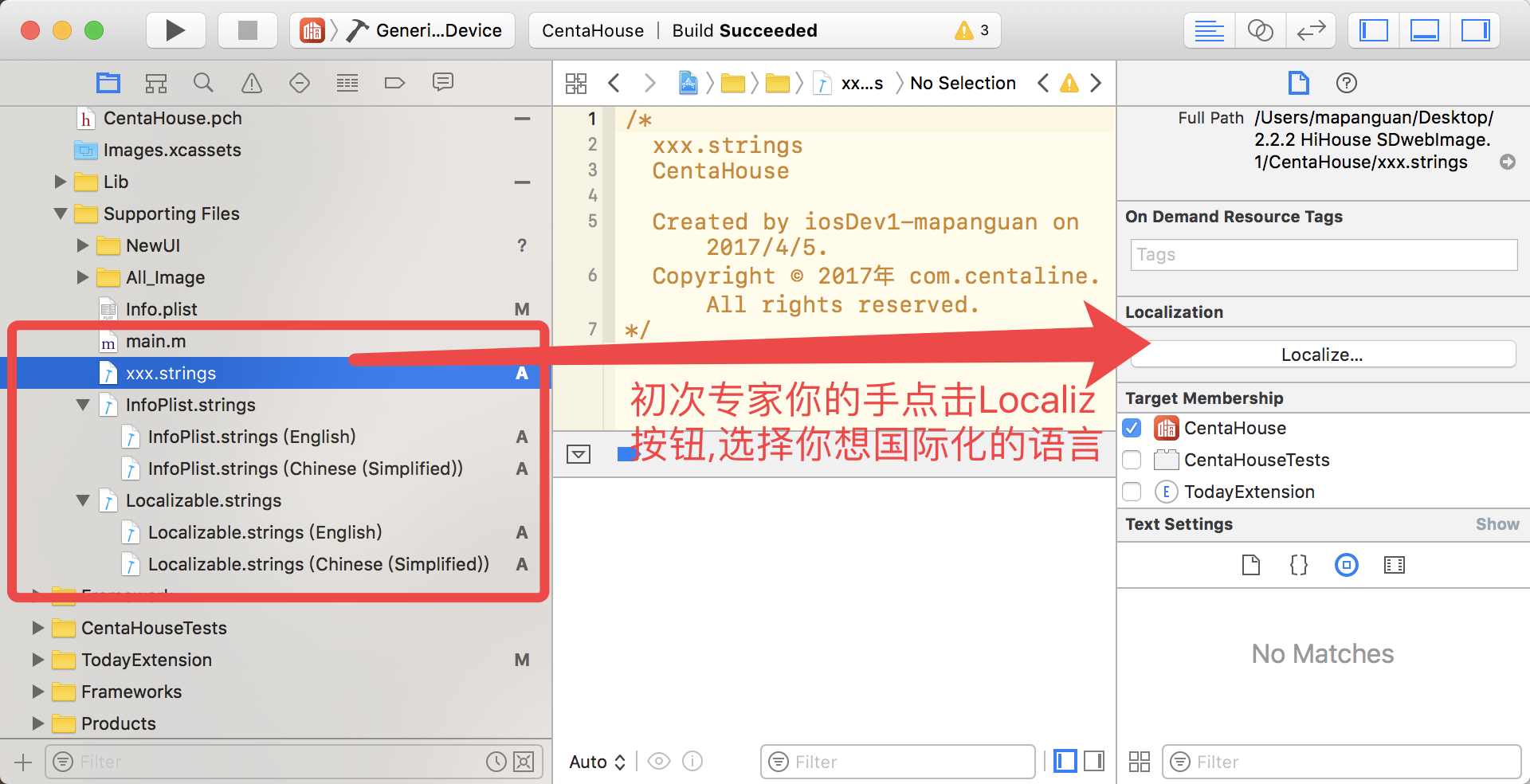
Task: Expand the All_Image folder
Action: (83, 277)
